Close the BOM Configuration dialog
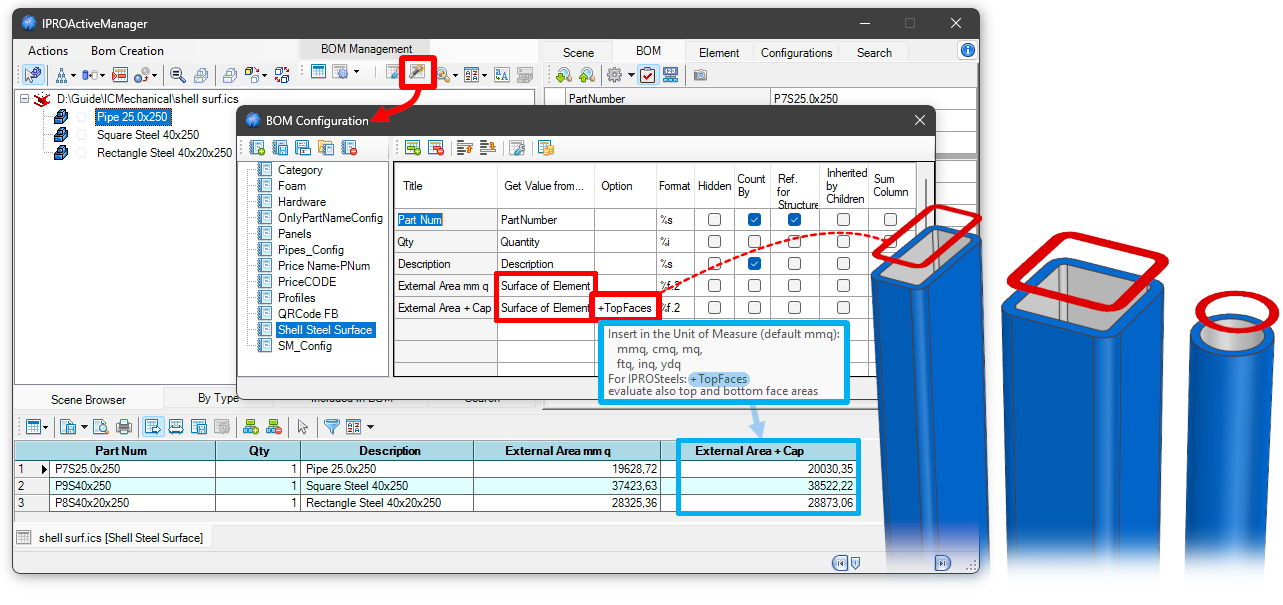Viewport: 1283px width, 605px height. 919,120
